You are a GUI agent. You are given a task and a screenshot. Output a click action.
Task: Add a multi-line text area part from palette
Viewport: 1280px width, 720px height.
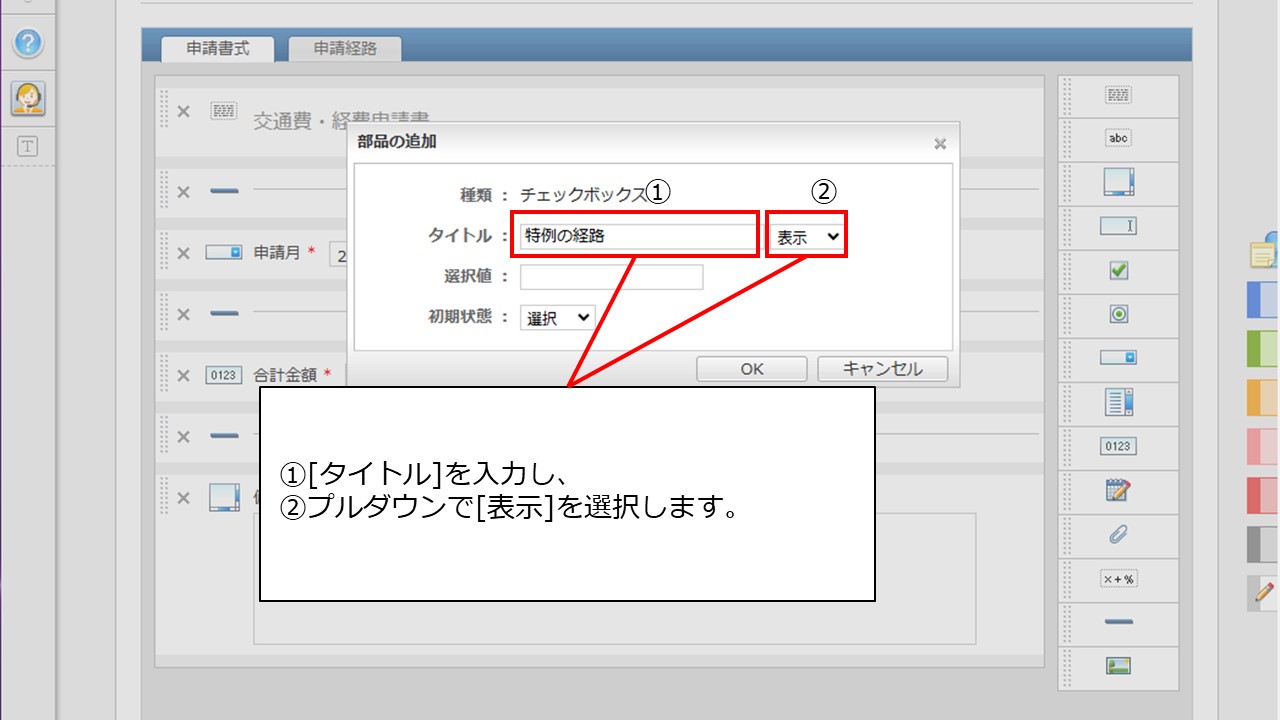point(1118,183)
